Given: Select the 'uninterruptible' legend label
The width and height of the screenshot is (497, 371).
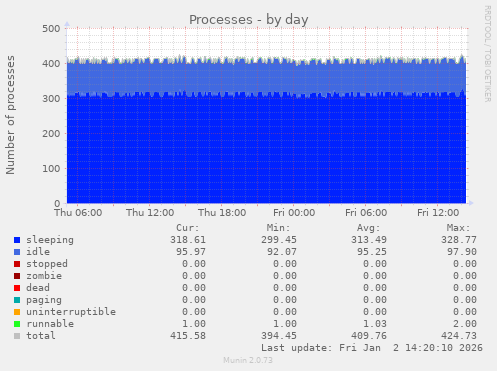Looking at the screenshot, I should click(71, 312).
